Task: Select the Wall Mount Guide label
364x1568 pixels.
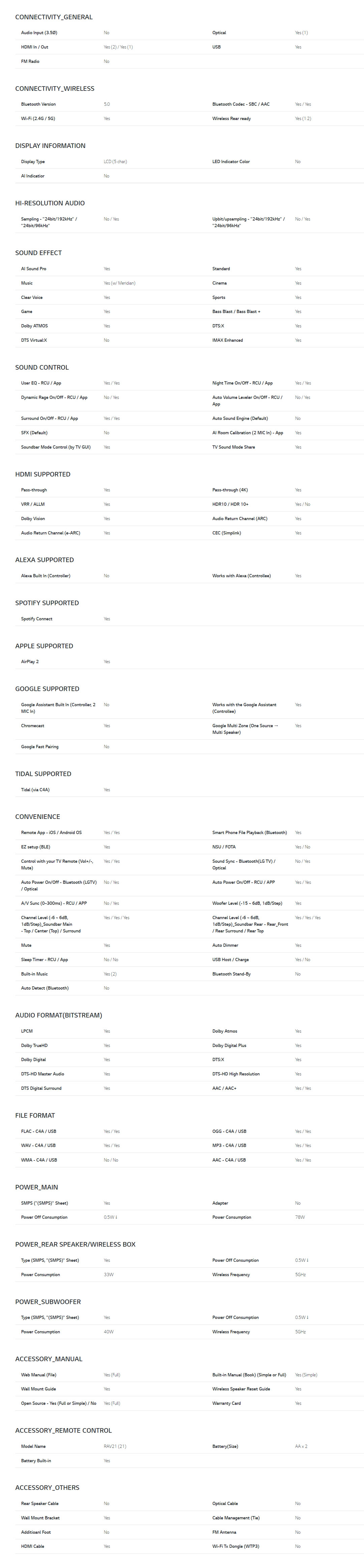Action: point(38,1388)
